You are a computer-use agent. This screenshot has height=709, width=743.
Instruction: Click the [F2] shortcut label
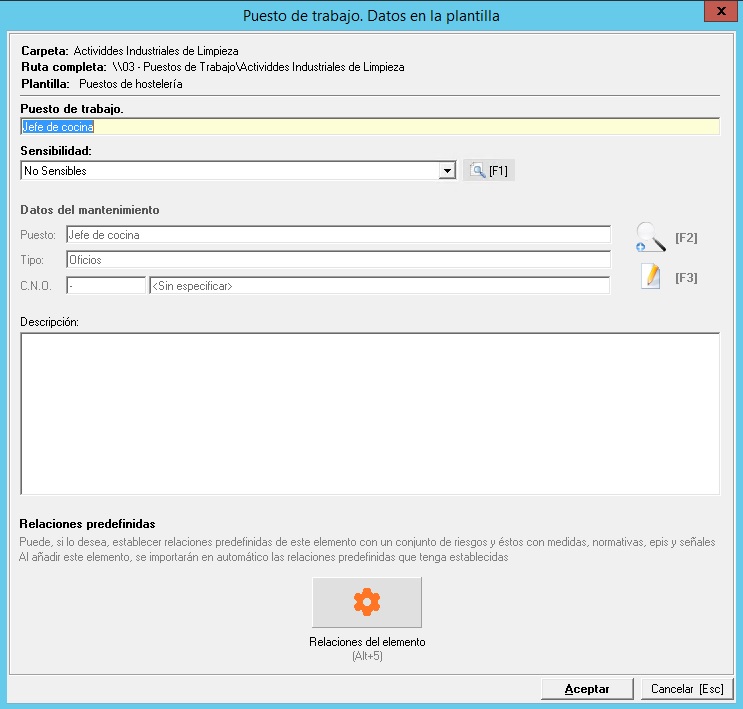(686, 238)
